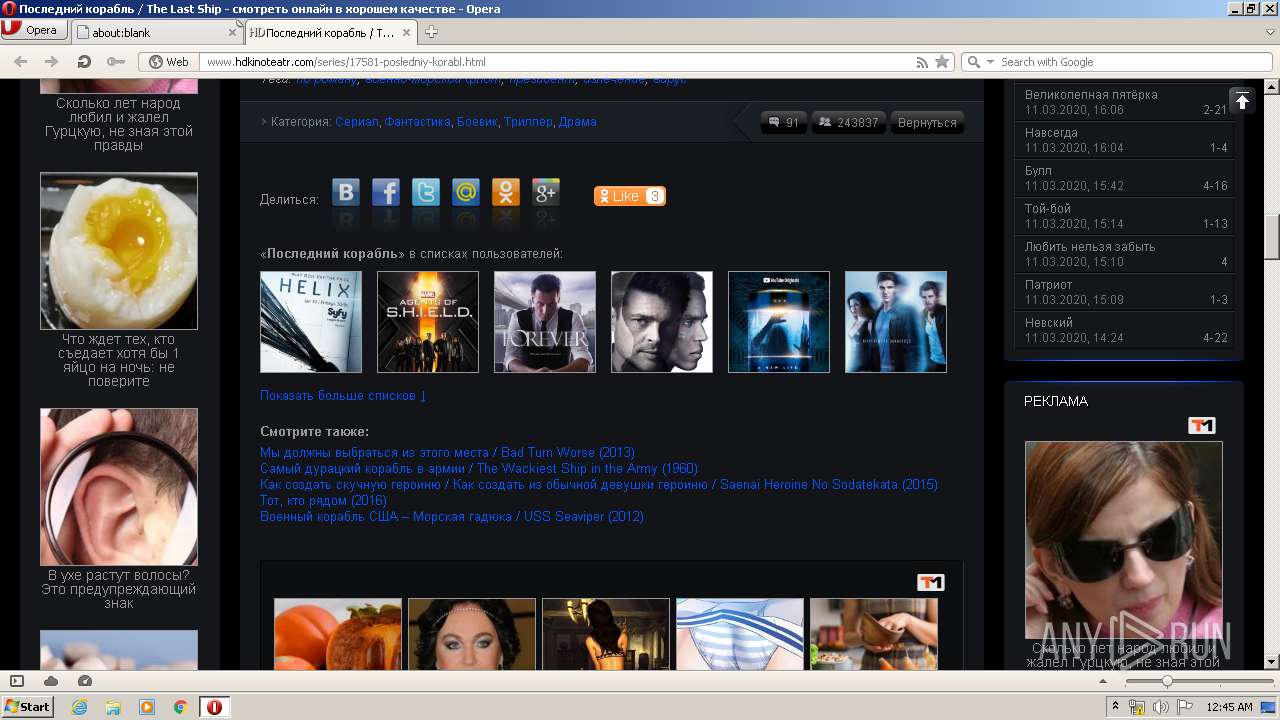Launch Internet Explorer from taskbar
The height and width of the screenshot is (720, 1280).
[80, 707]
